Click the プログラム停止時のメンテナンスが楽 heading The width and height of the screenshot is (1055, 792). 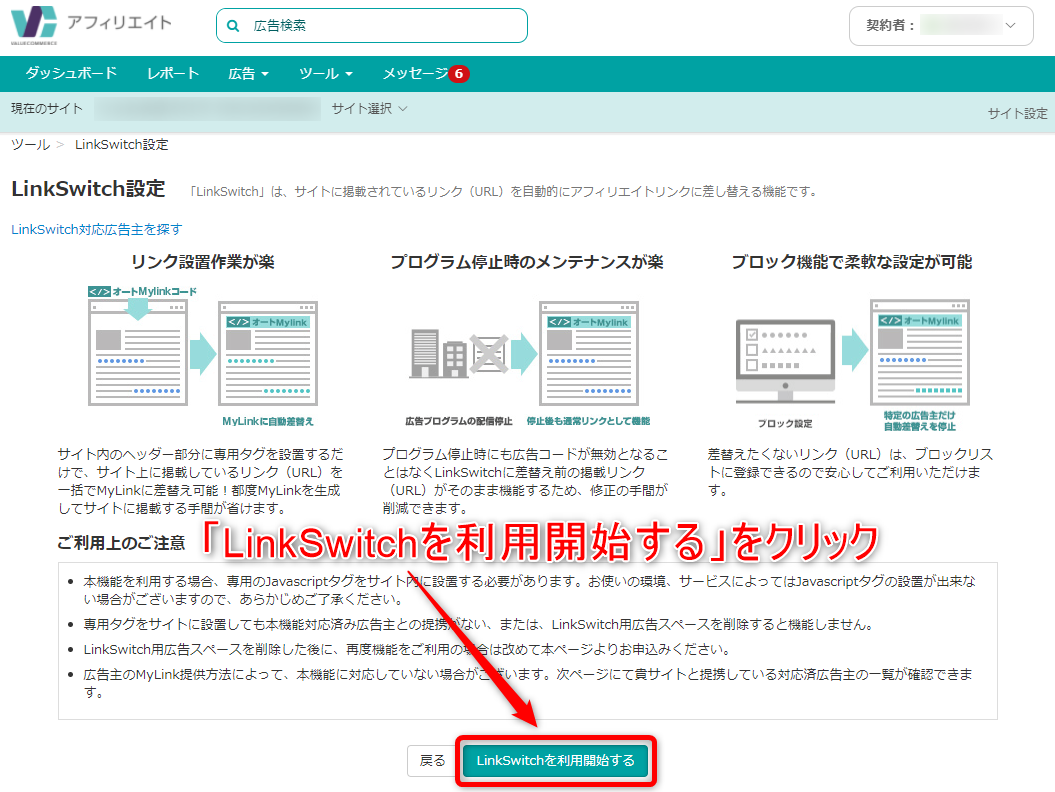pyautogui.click(x=527, y=262)
